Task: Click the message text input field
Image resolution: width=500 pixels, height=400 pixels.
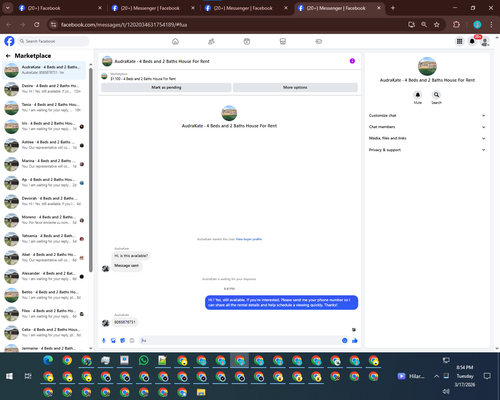Action: pyautogui.click(x=240, y=340)
